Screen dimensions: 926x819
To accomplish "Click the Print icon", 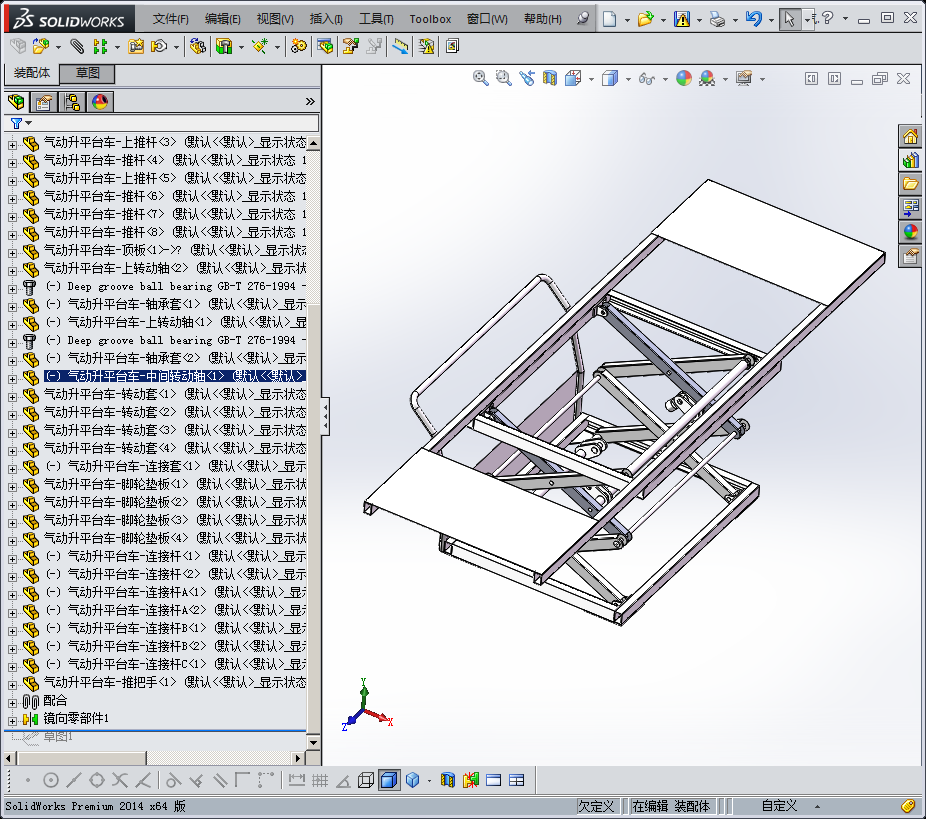I will click(718, 19).
